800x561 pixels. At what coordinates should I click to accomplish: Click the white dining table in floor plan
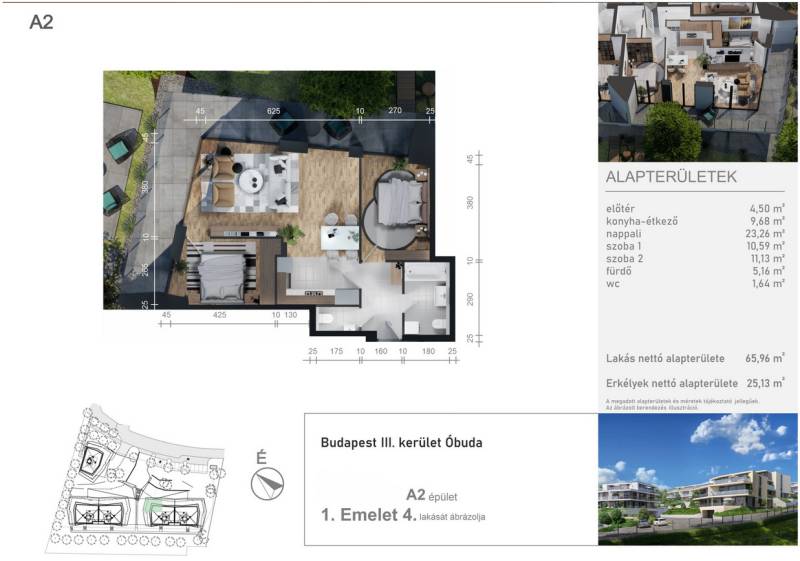point(338,238)
